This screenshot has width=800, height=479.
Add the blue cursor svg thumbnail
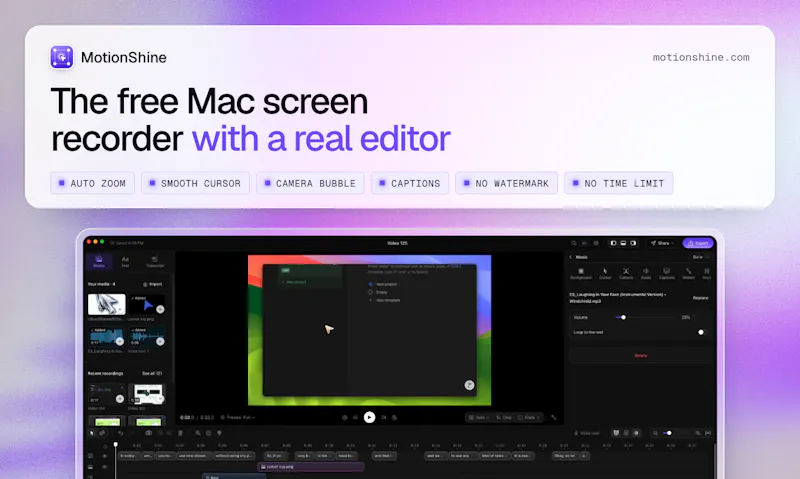160,309
